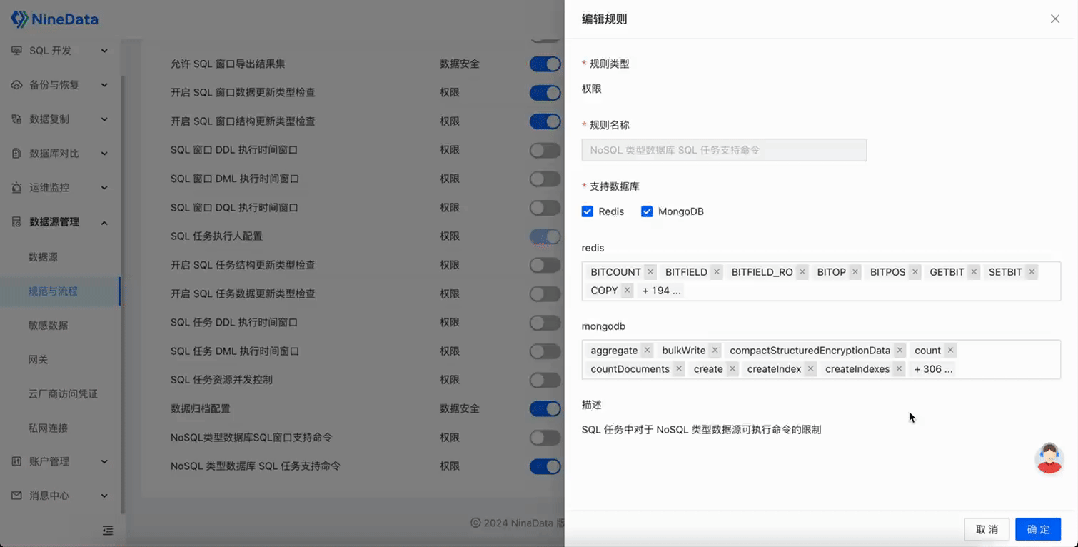This screenshot has width=1078, height=547.
Task: Toggle 允许 SQL 窗口导出结果集 switch
Action: (x=545, y=64)
